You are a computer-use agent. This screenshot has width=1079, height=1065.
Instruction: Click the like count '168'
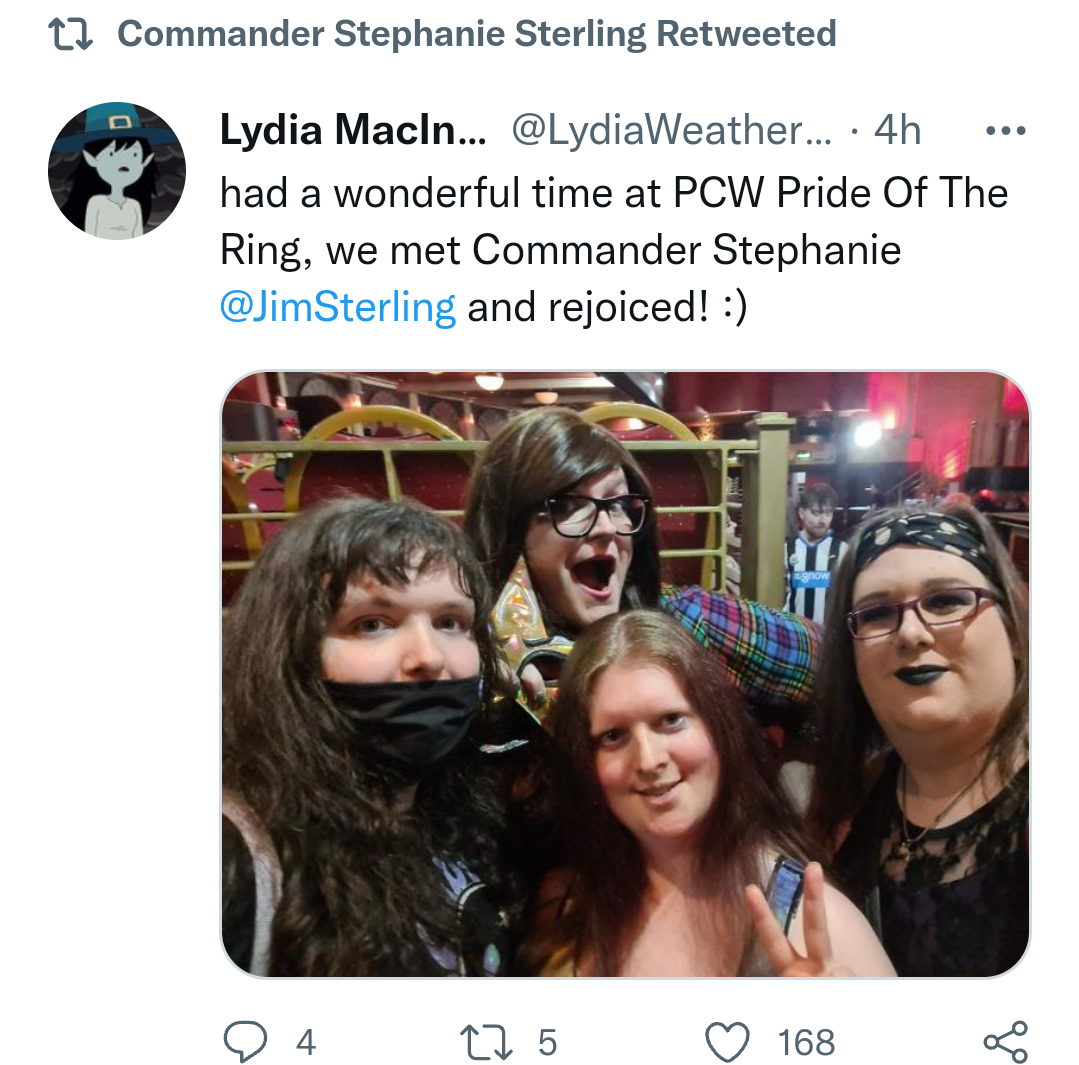point(806,1042)
